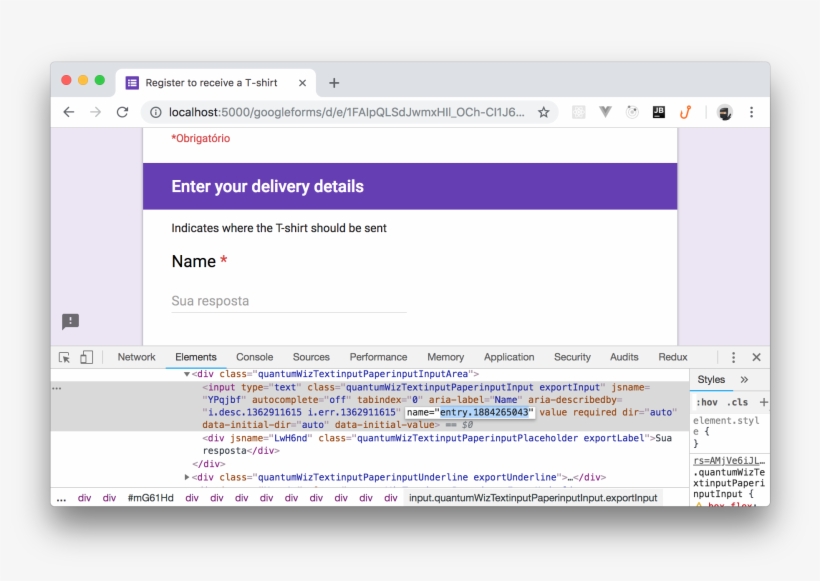Open React DevTools extension icon
The image size is (820, 581).
click(x=578, y=112)
